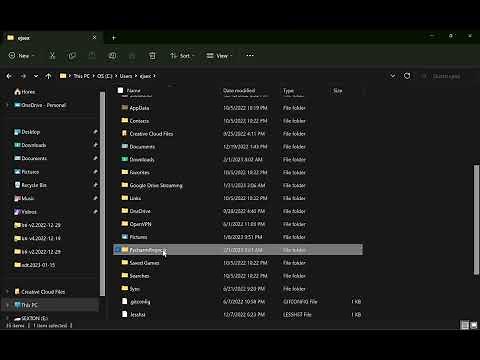Viewport: 480px width, 360px height.
Task: Open the Sort dropdown menu
Action: pyautogui.click(x=182, y=56)
